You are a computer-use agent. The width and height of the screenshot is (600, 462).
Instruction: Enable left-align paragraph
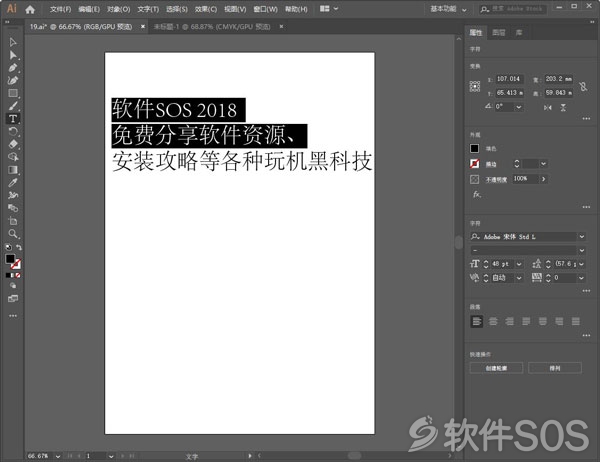click(476, 322)
